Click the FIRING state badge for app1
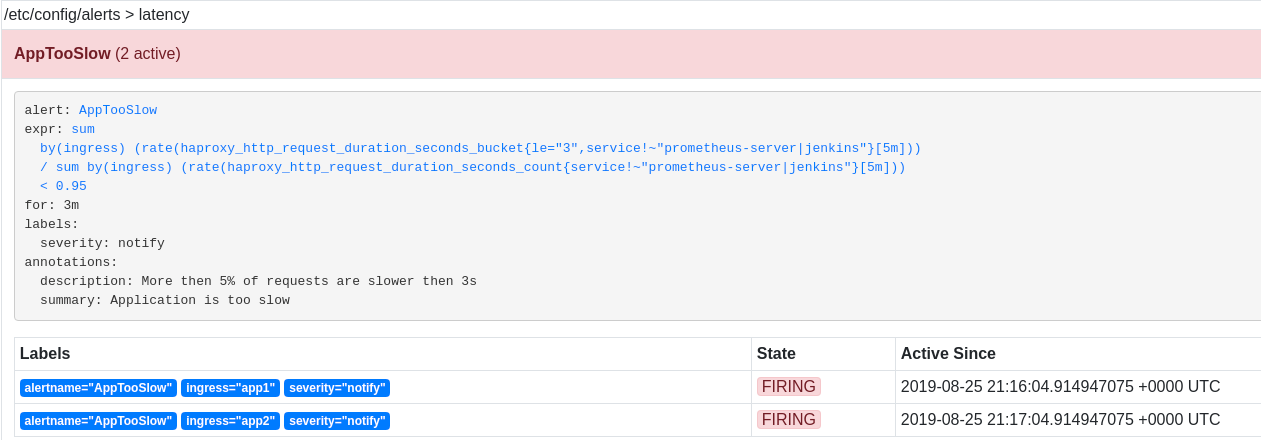Viewport: 1261px width, 440px height. (789, 387)
